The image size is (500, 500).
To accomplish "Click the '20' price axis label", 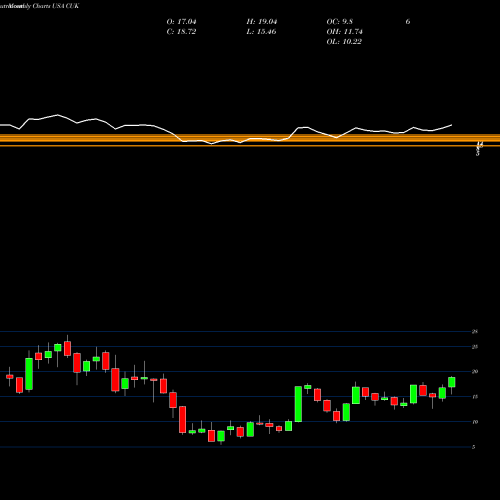I will (475, 372).
